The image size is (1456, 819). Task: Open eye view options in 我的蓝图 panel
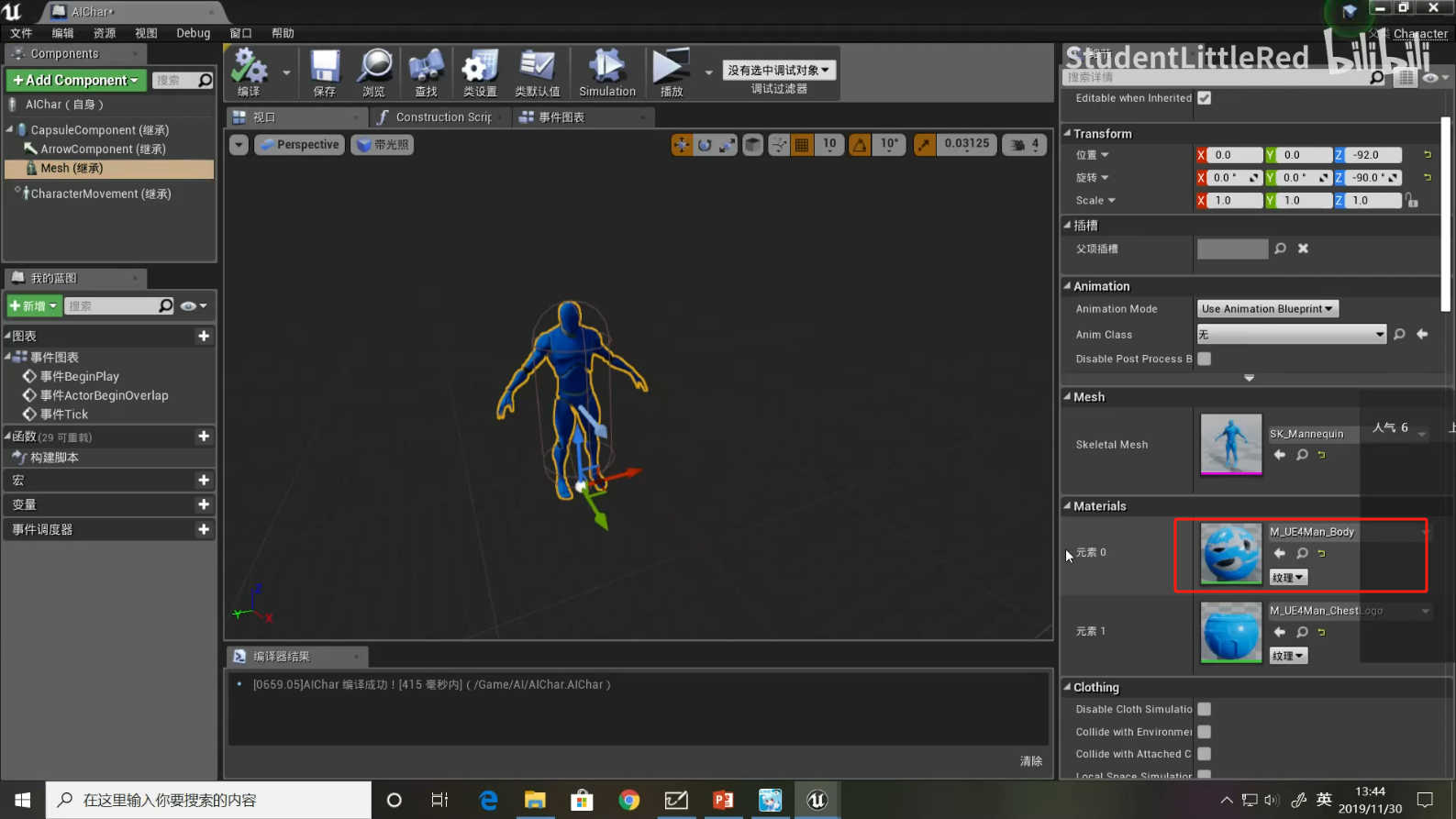coord(194,306)
